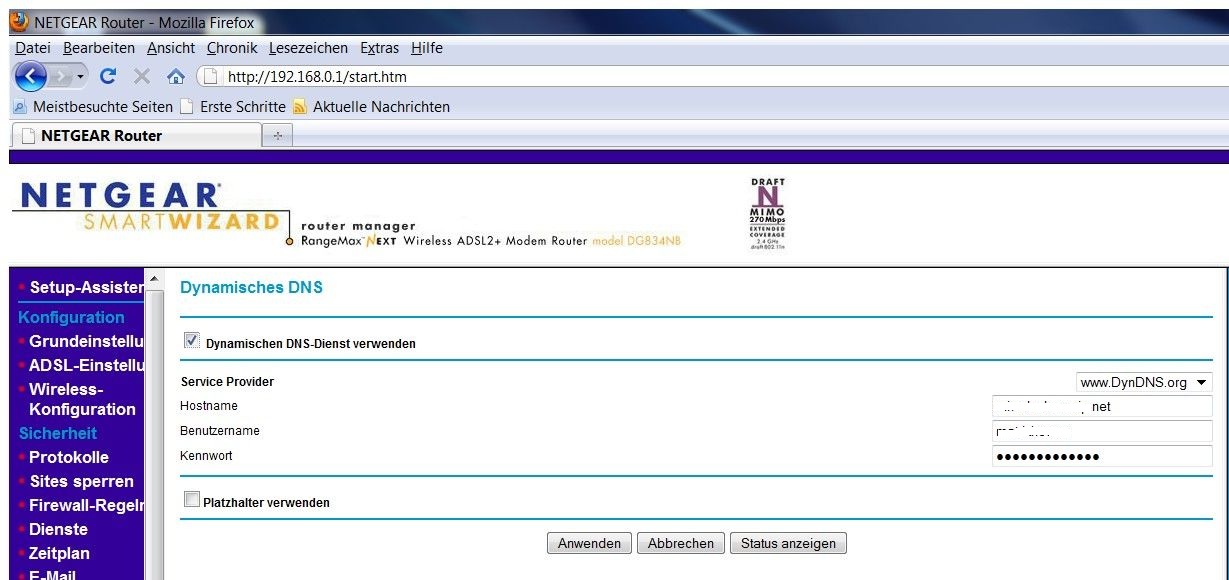
Task: Open the Datei menu
Action: 33,48
